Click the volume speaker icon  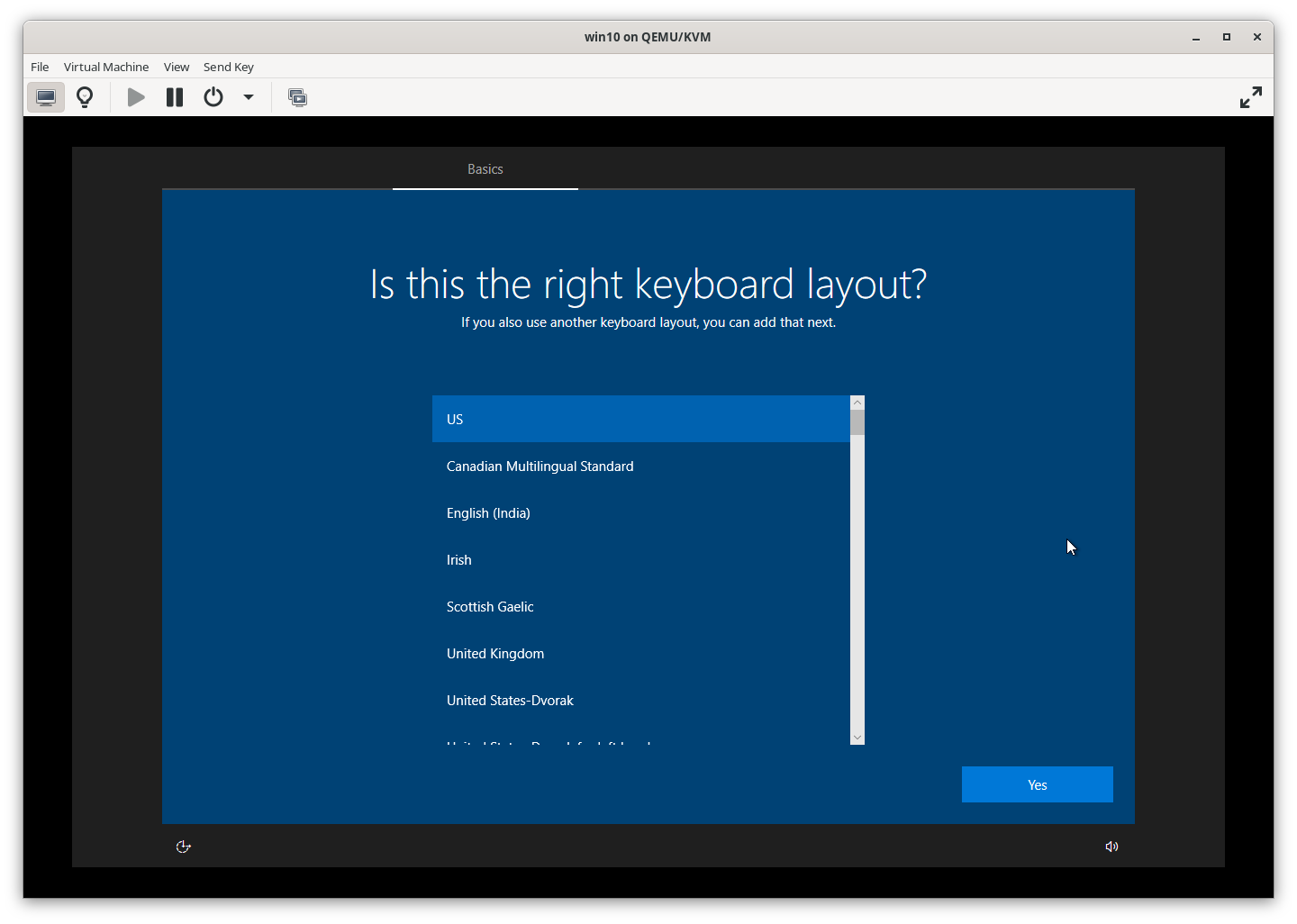pyautogui.click(x=1112, y=847)
